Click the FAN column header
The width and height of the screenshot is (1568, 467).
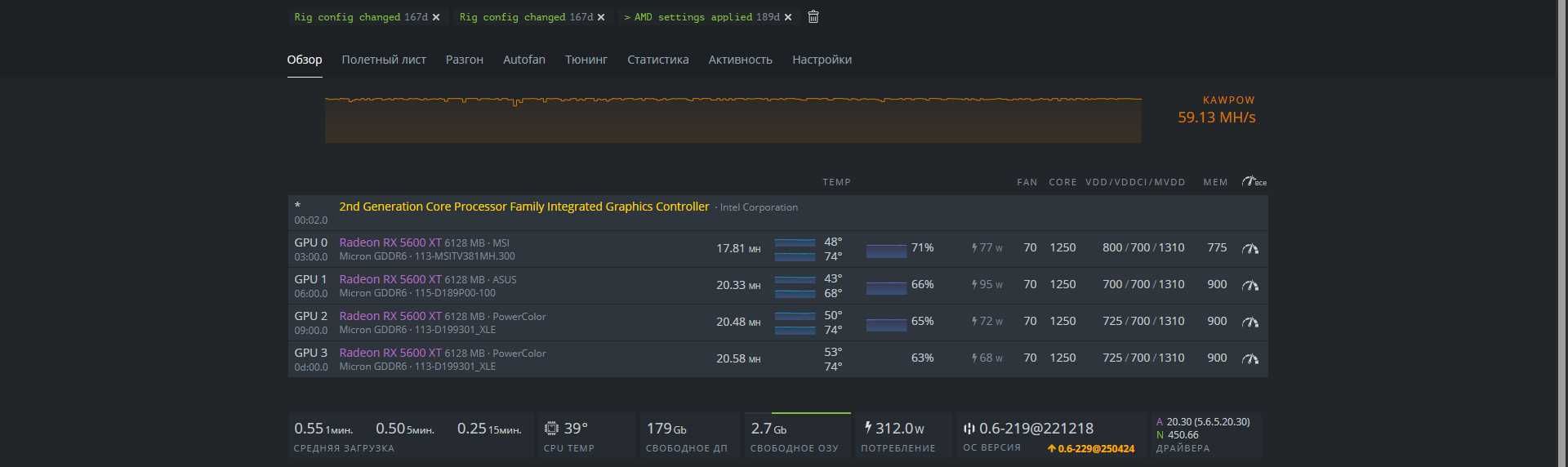click(x=1027, y=182)
